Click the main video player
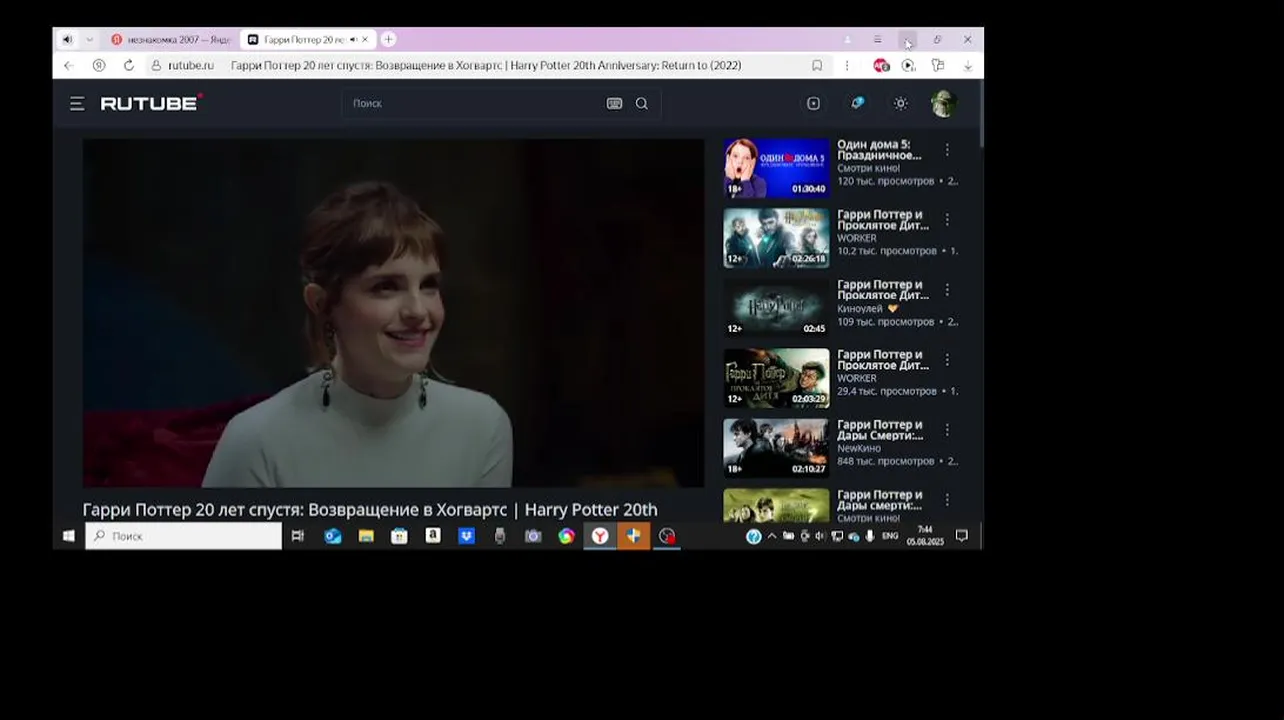1284x720 pixels. click(393, 313)
